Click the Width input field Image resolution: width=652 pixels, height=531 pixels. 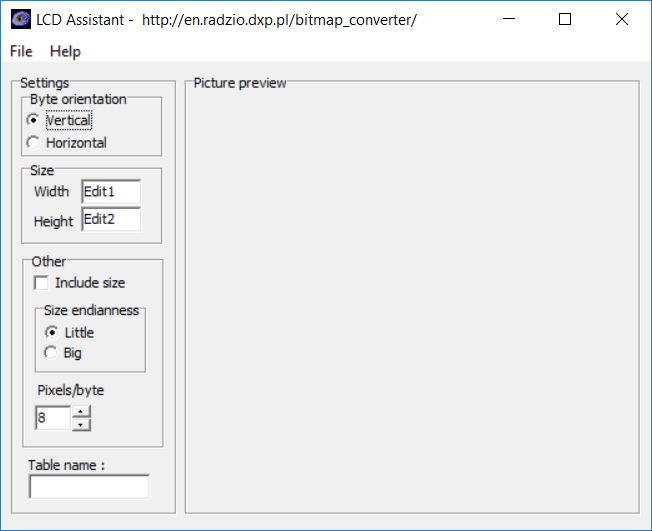click(x=111, y=192)
